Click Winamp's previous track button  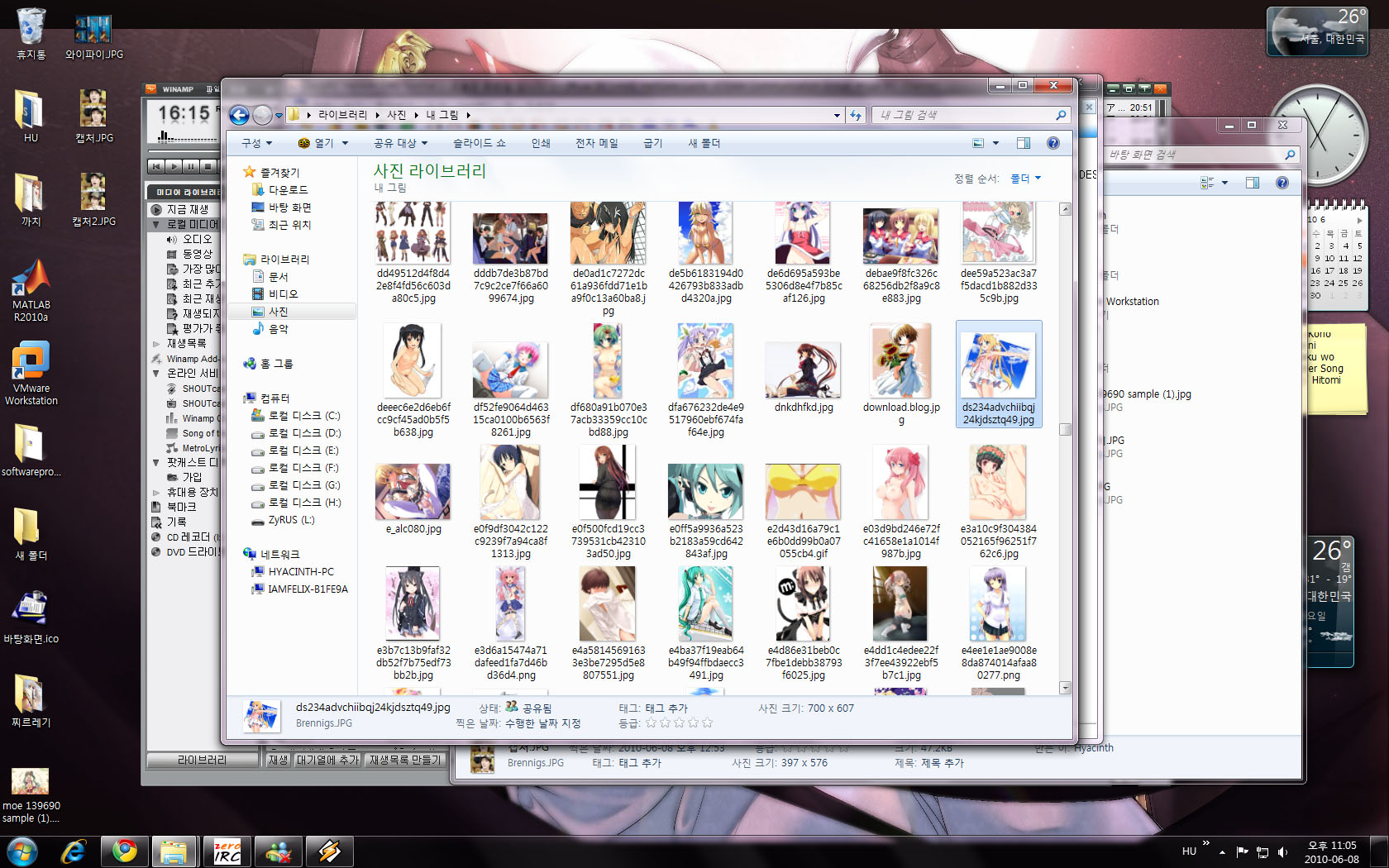(155, 167)
